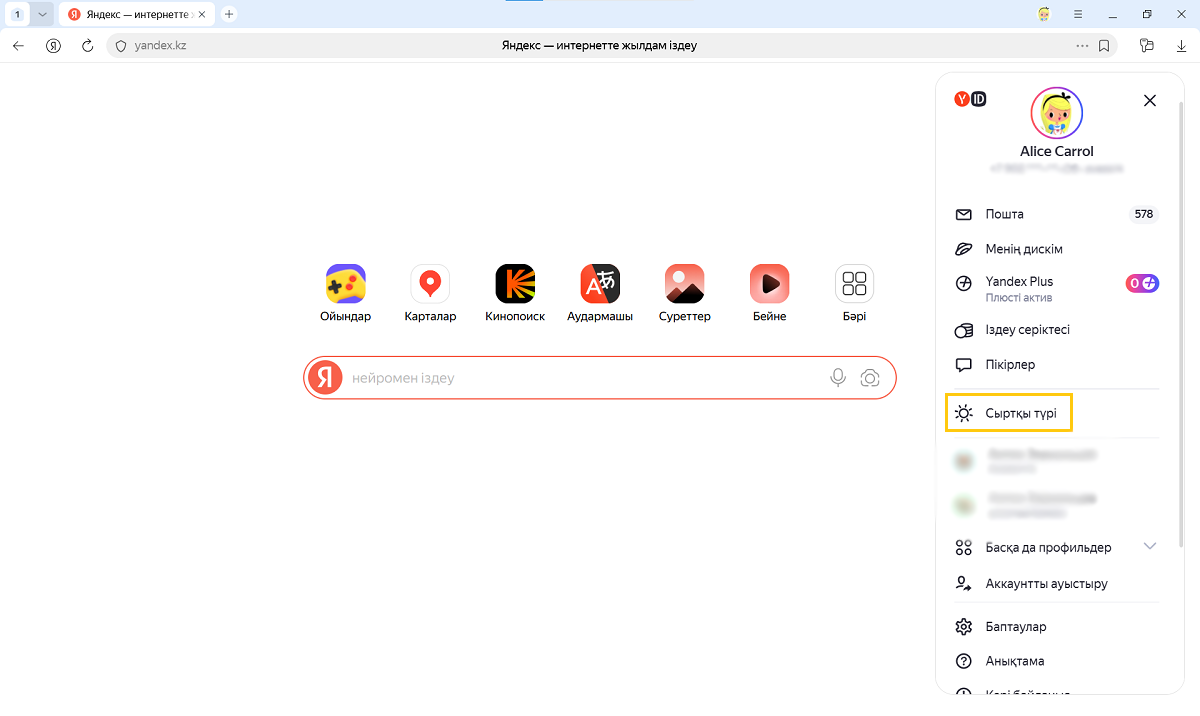Screen dimensions: 1200x716
Task: Close the account panel
Action: pyautogui.click(x=1150, y=100)
